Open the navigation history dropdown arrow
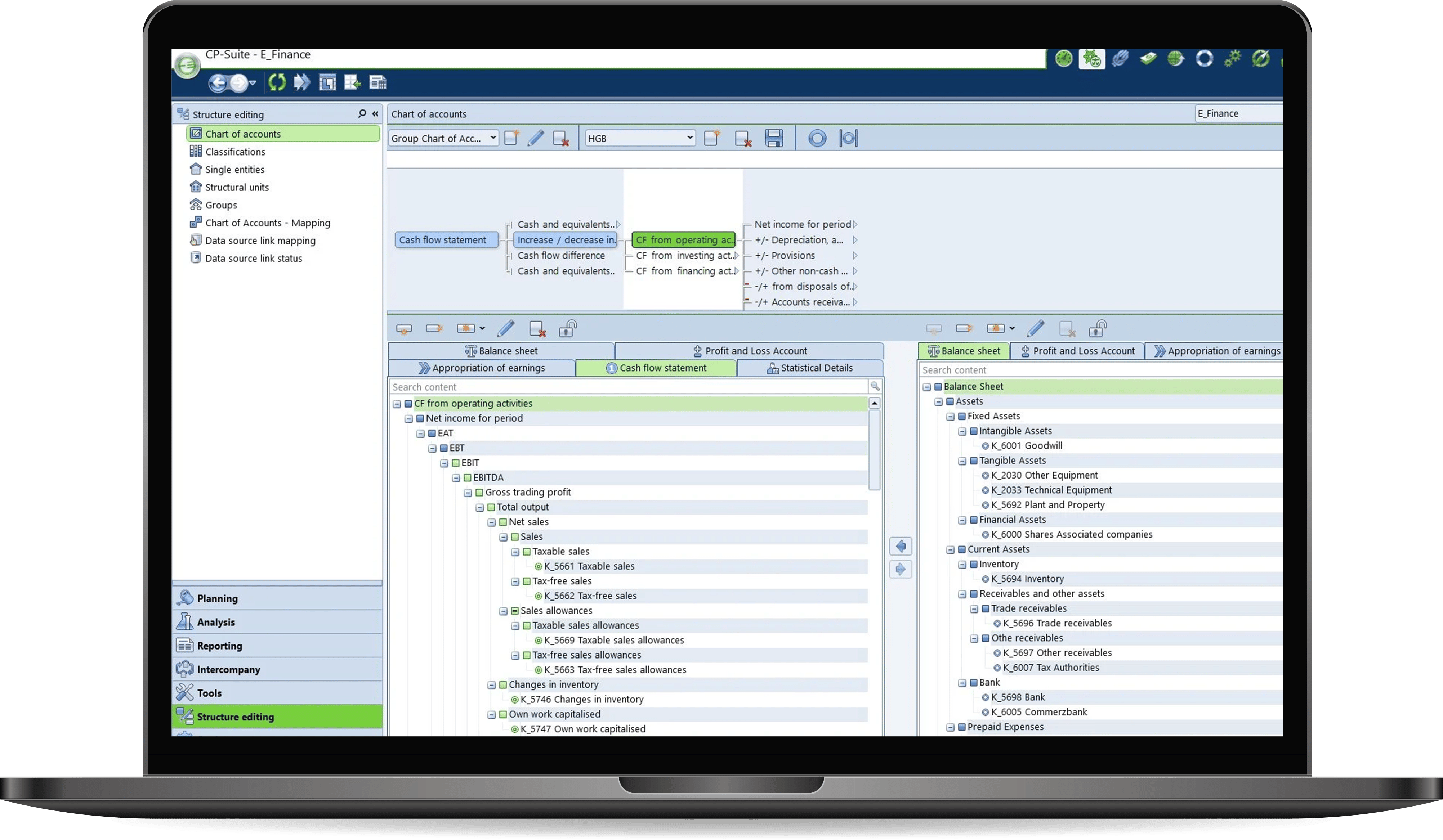The height and width of the screenshot is (840, 1443). 253,83
